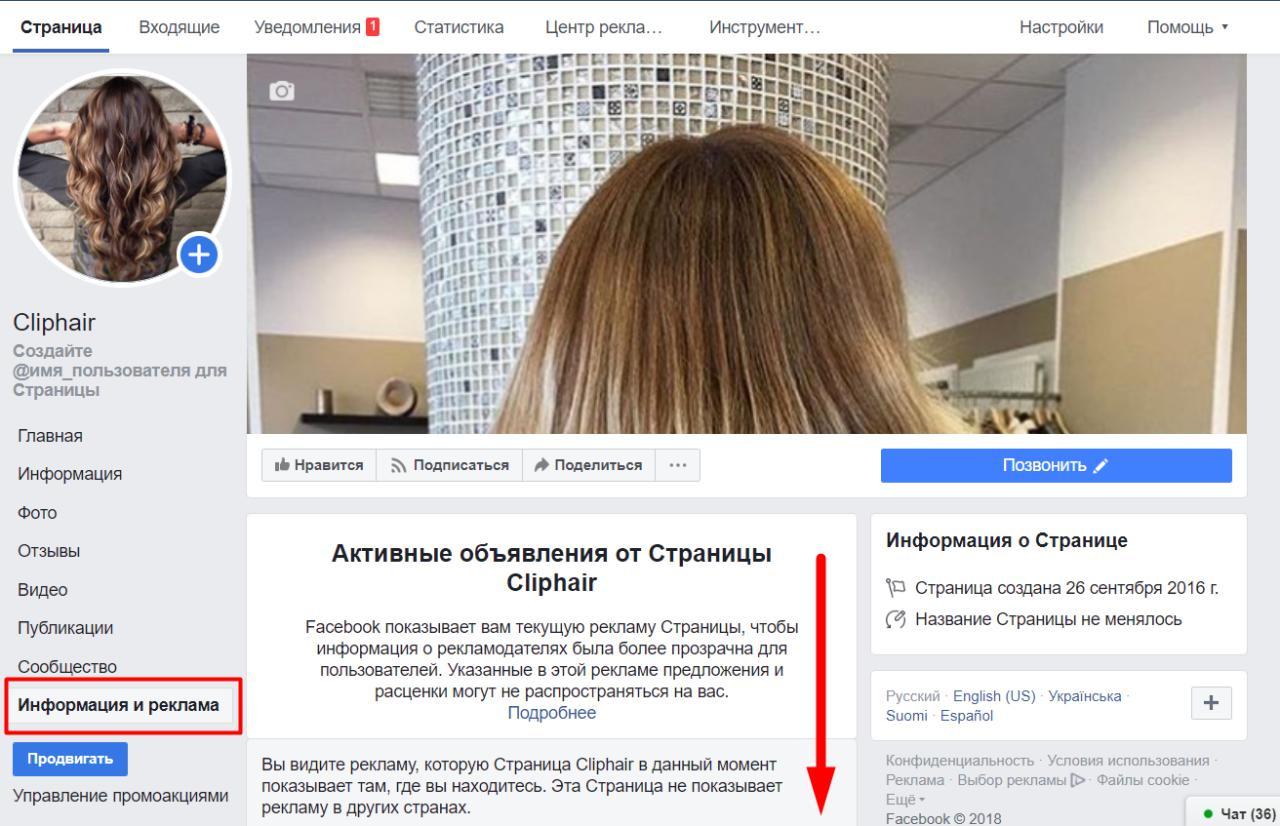Click the Нравится thumbs-up button
The height and width of the screenshot is (826, 1280).
click(x=319, y=465)
